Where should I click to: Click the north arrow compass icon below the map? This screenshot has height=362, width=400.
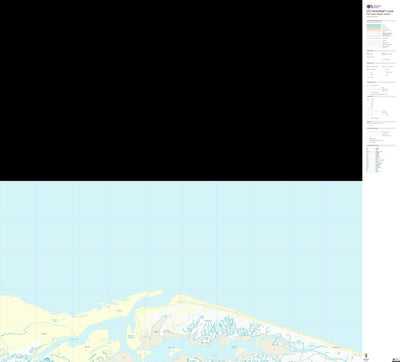coord(366,355)
